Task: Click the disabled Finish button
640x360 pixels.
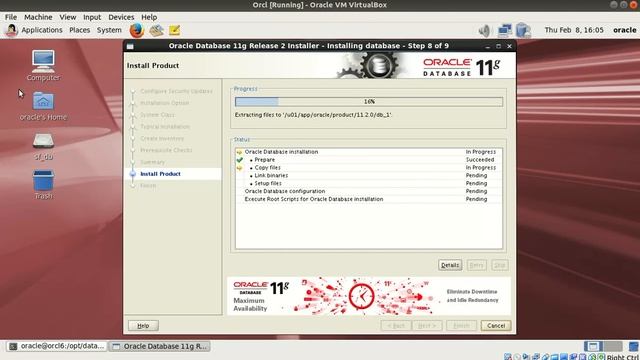Action: point(461,326)
